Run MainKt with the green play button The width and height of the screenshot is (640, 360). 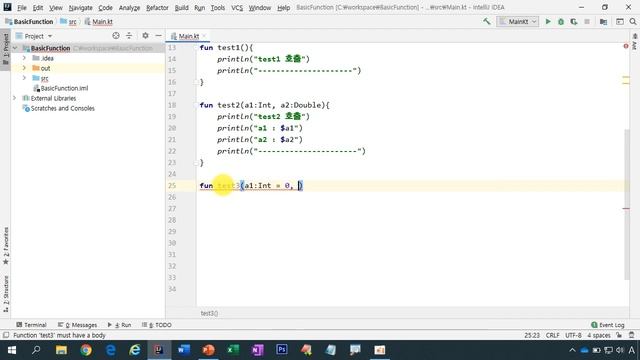click(x=548, y=22)
